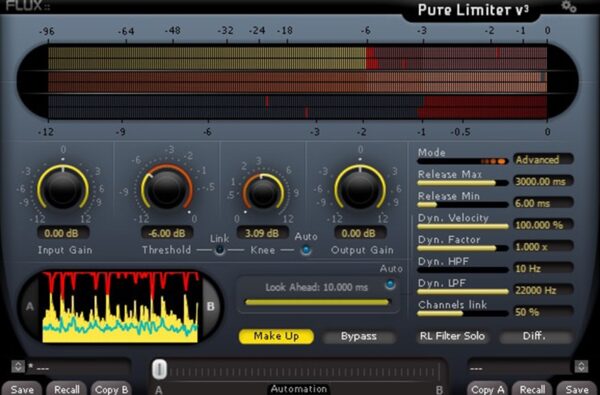
Task: Click the Threshold value -6.00 dB
Action: (x=167, y=233)
